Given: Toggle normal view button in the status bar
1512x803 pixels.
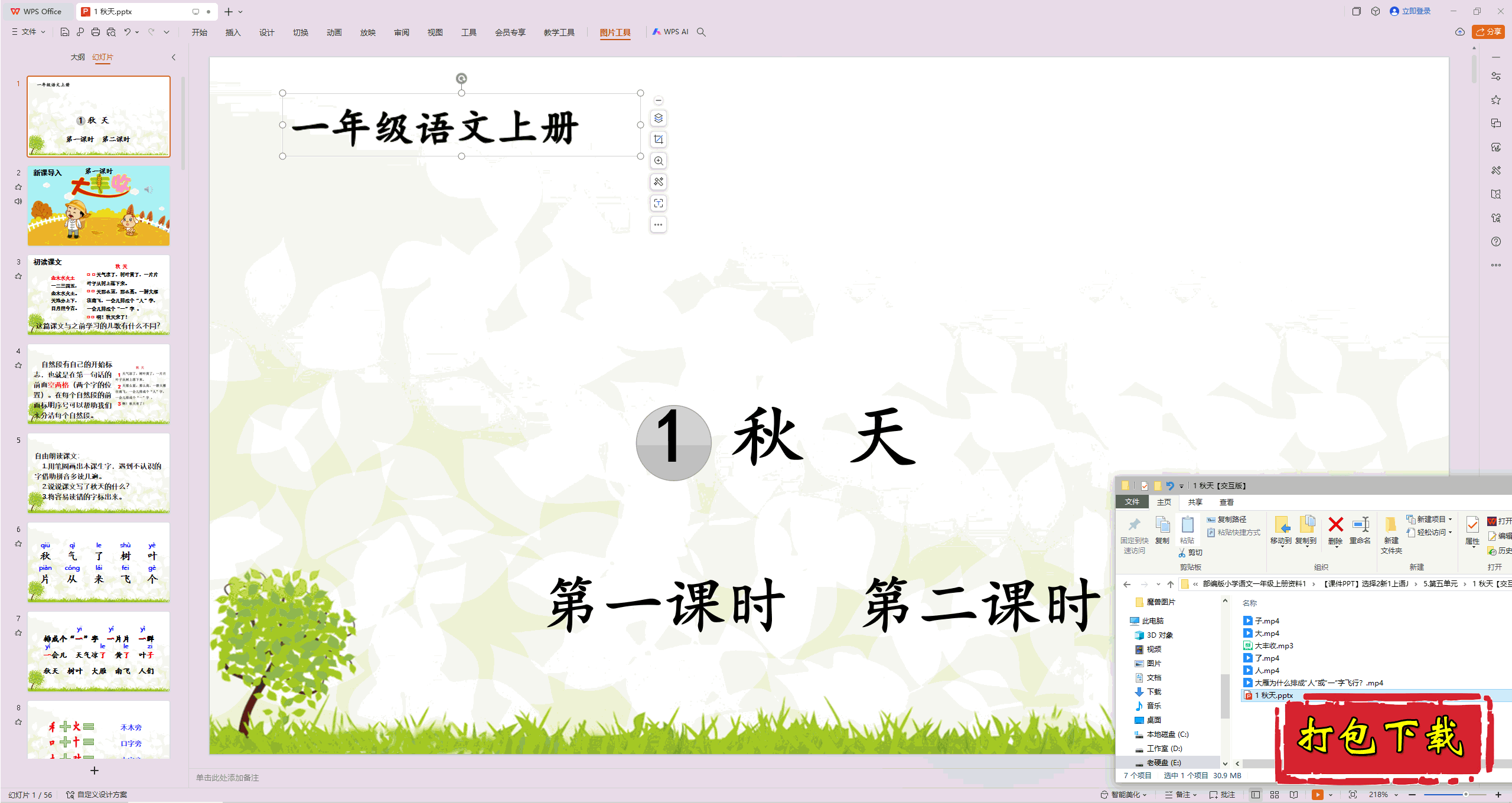Looking at the screenshot, I should [x=1256, y=795].
